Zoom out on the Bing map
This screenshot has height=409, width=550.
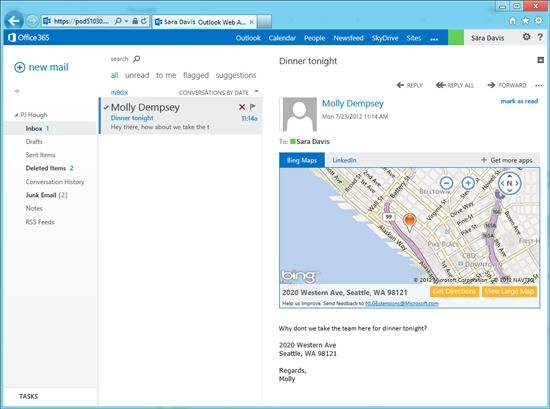(446, 183)
